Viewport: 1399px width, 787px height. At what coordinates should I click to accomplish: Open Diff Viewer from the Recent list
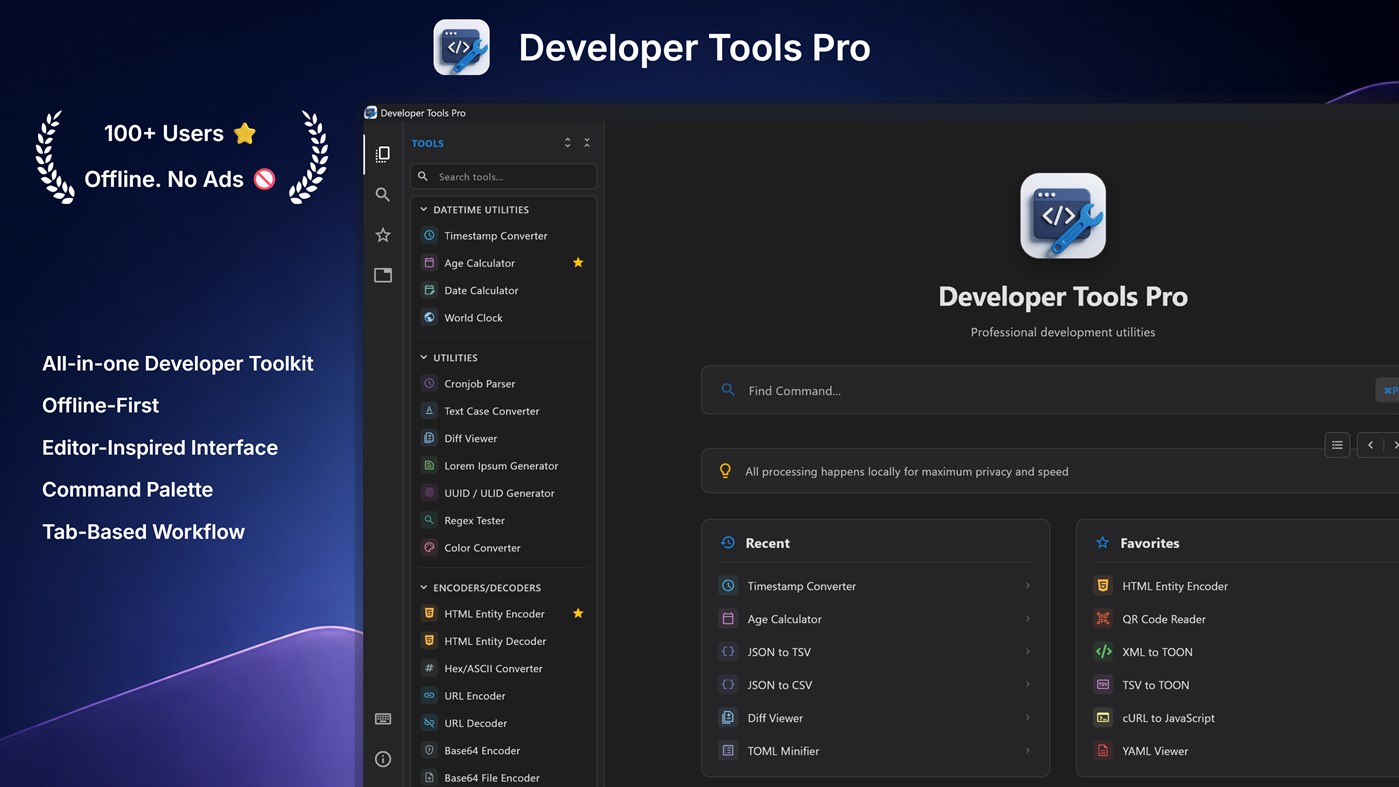(875, 718)
